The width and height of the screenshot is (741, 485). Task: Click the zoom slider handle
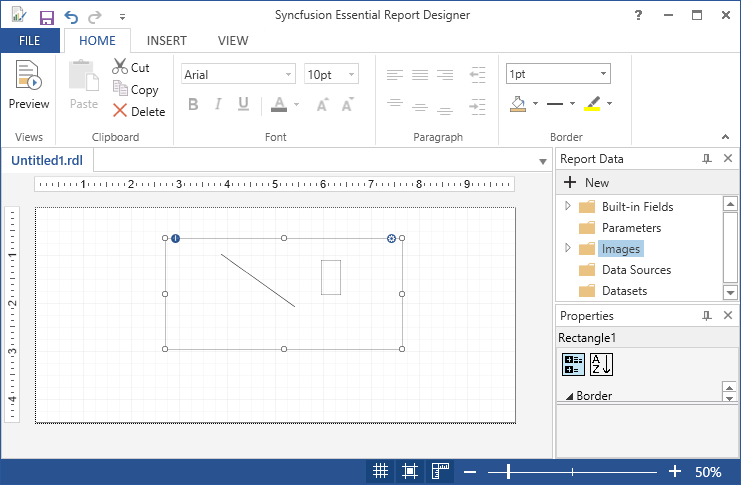pos(509,471)
